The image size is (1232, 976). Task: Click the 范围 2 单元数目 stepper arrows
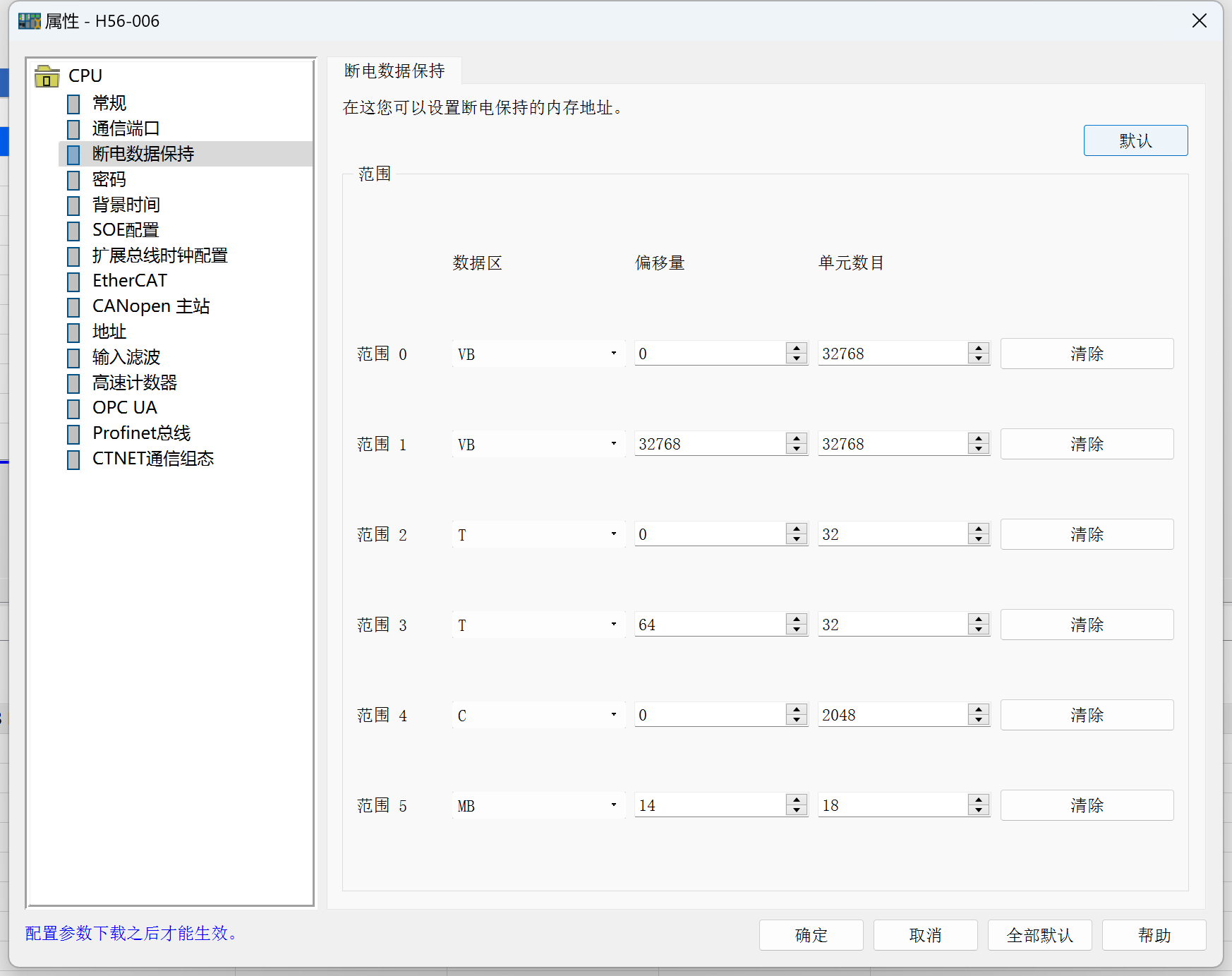pyautogui.click(x=979, y=534)
